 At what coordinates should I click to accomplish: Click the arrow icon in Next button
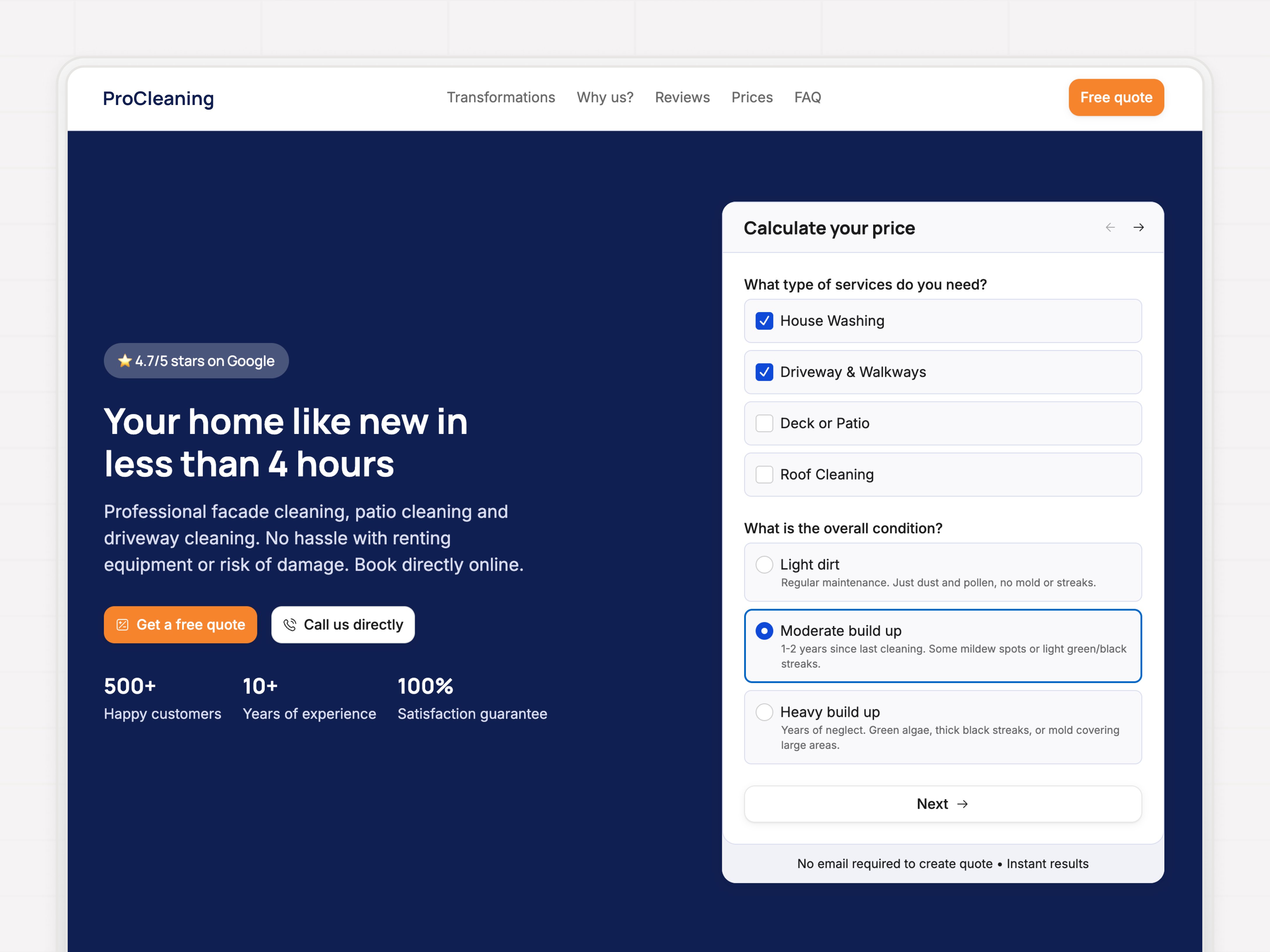tap(963, 804)
